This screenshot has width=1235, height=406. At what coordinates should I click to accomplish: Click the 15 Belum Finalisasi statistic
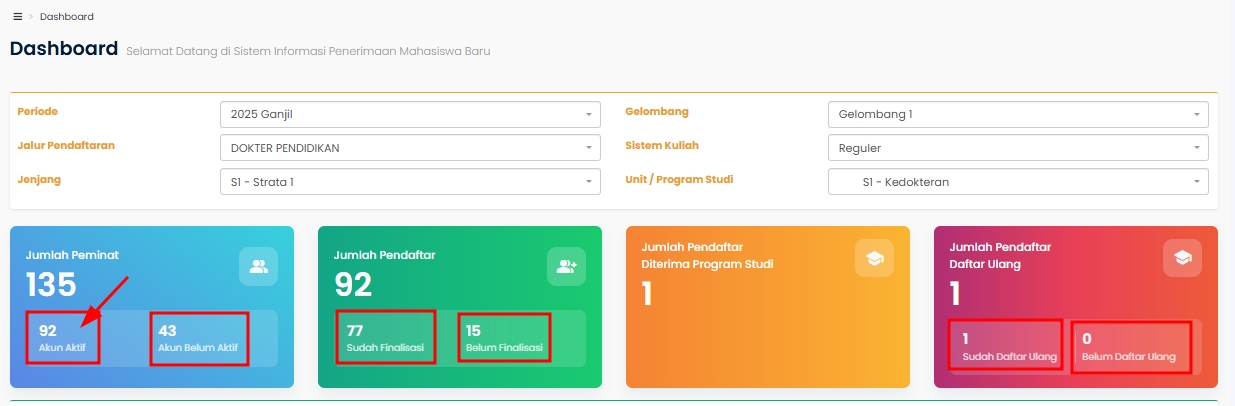(x=504, y=338)
